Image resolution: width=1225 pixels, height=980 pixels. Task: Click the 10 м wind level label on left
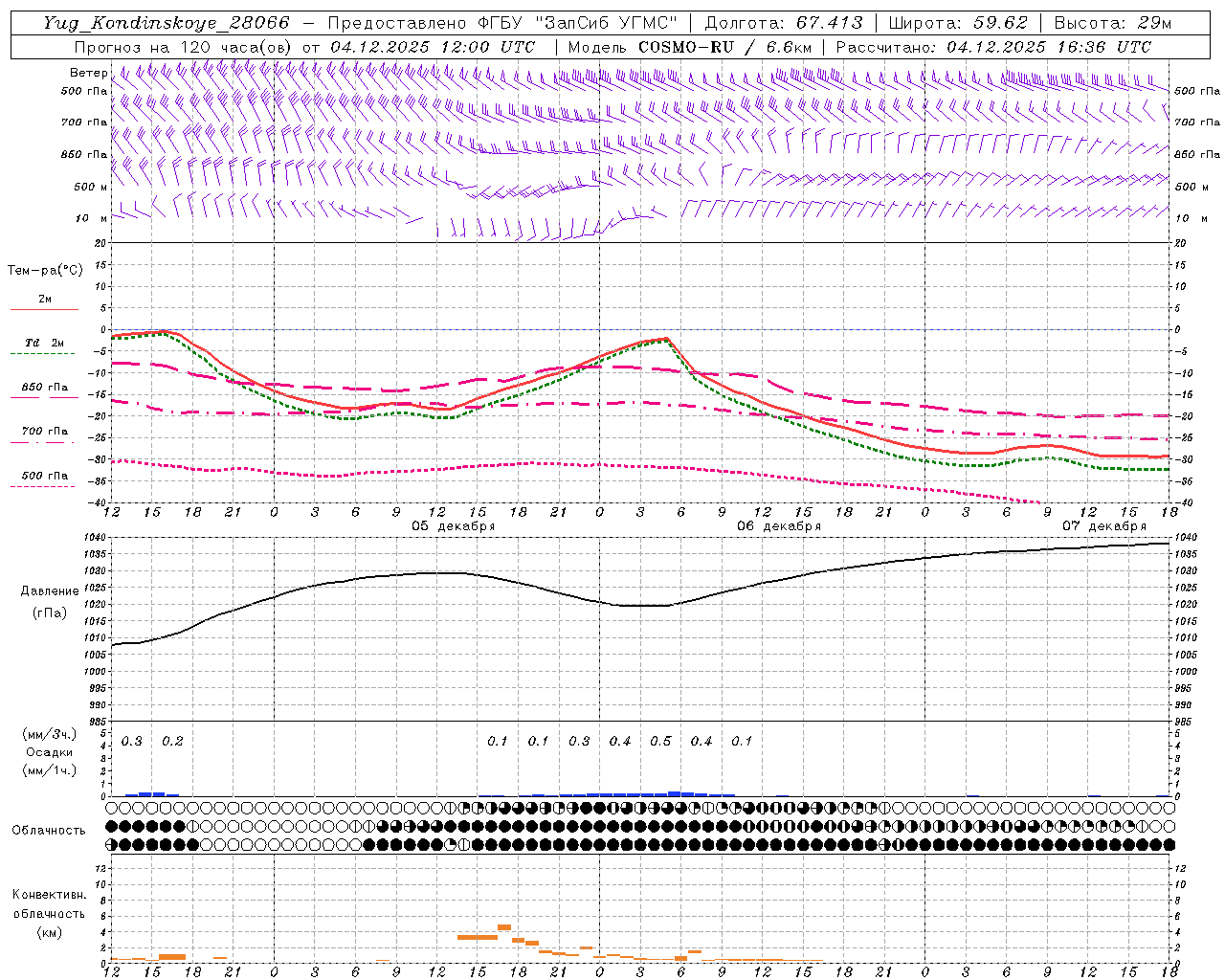[93, 218]
